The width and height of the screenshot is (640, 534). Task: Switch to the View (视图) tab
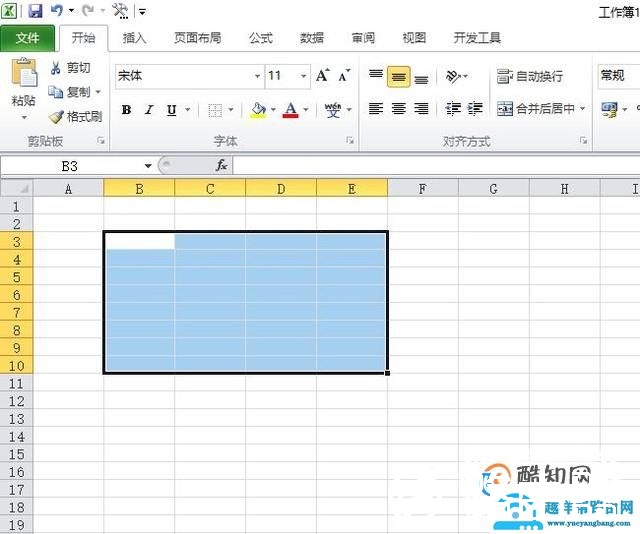[414, 38]
